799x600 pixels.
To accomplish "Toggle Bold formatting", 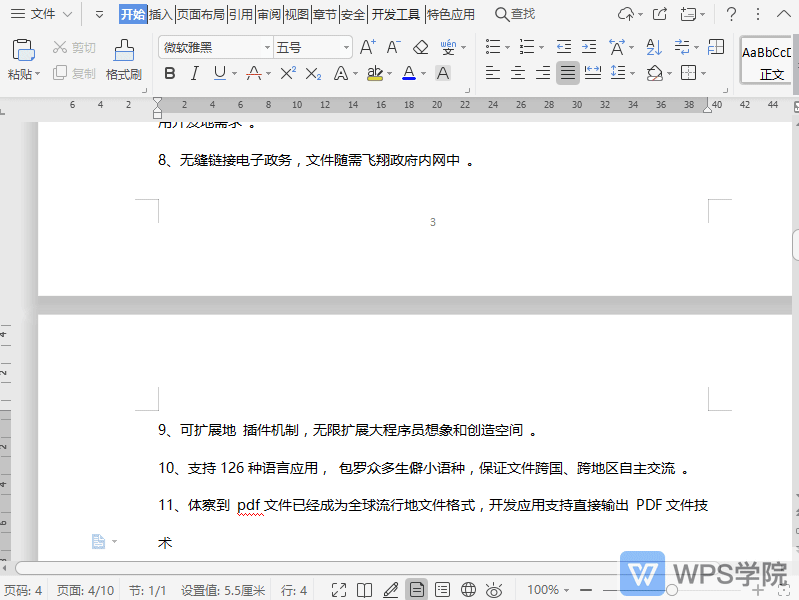I will (x=169, y=73).
